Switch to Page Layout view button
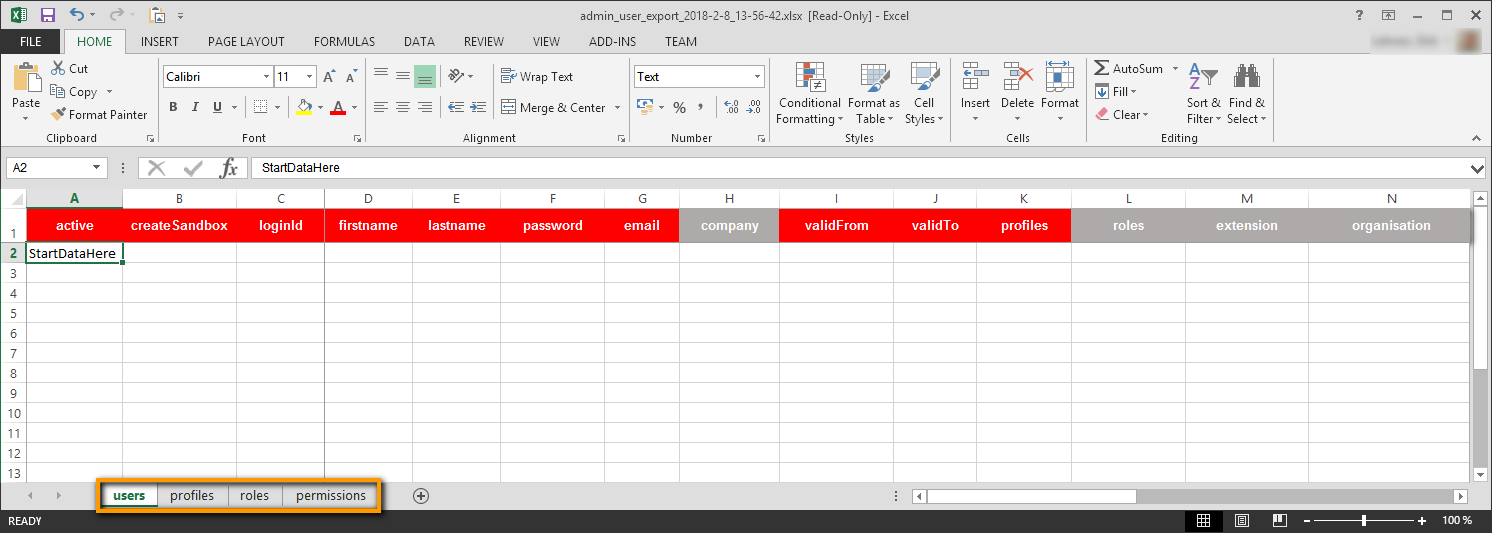The width and height of the screenshot is (1492, 533). click(x=1241, y=521)
